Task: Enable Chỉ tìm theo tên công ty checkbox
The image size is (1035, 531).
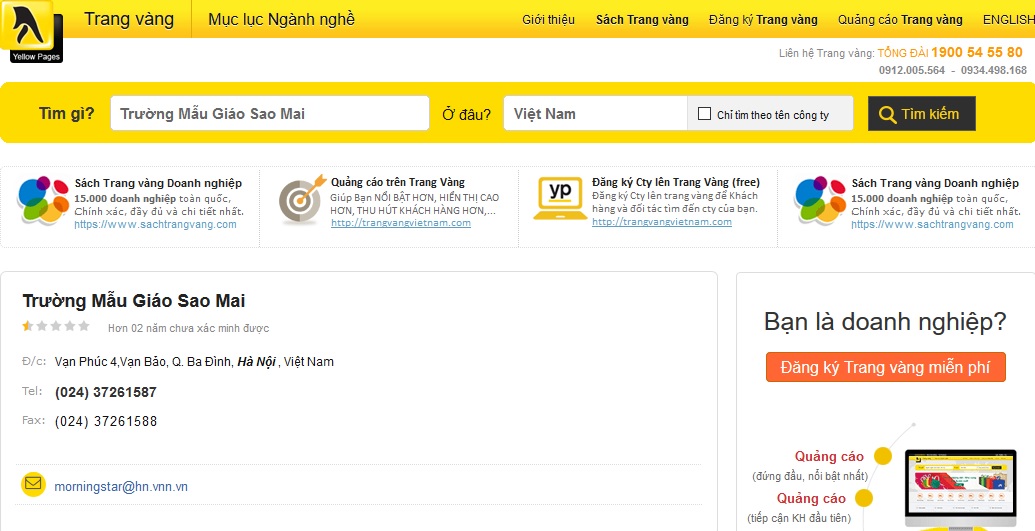Action: [704, 114]
